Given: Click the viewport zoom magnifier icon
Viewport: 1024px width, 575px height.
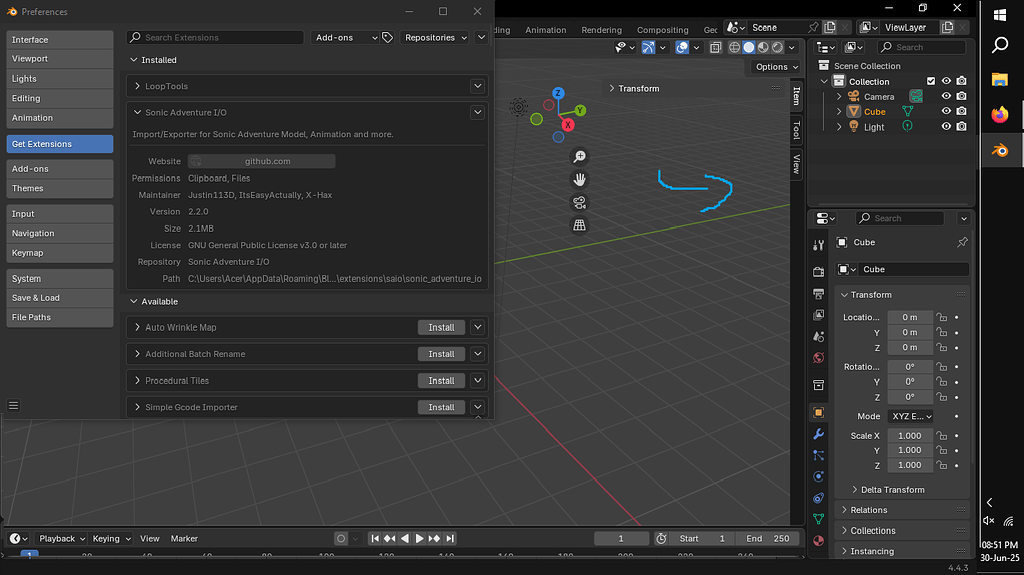Looking at the screenshot, I should tap(579, 157).
